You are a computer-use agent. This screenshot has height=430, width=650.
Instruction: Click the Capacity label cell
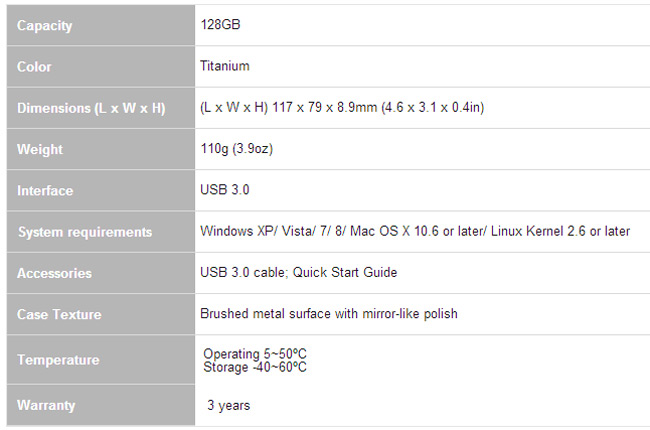click(45, 25)
